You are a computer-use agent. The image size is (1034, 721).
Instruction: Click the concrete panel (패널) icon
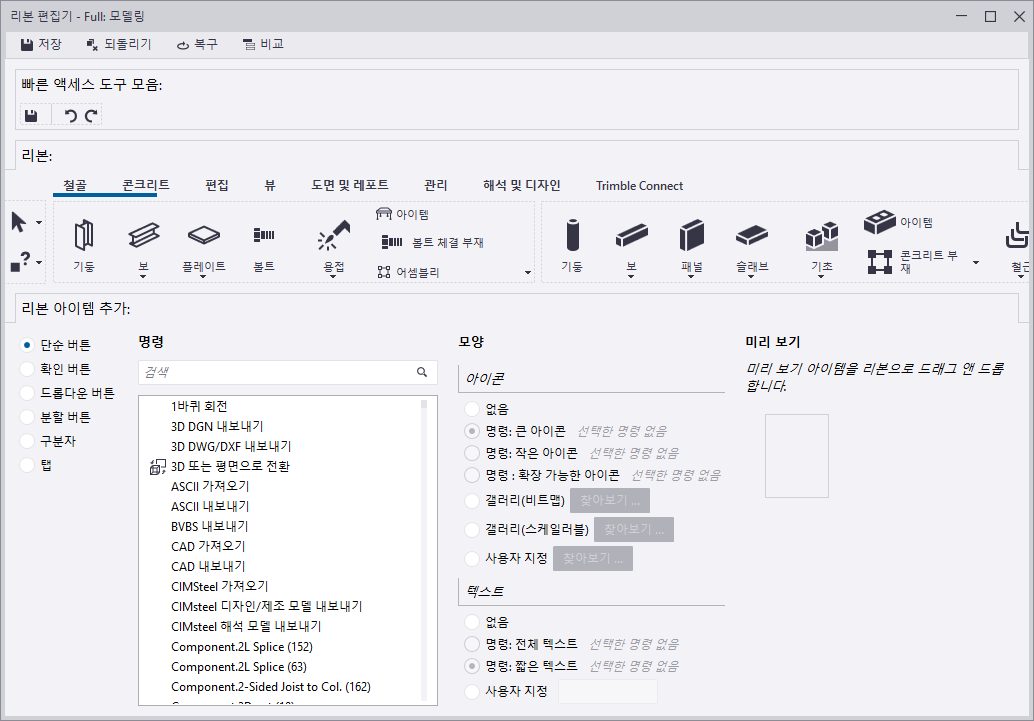(691, 236)
